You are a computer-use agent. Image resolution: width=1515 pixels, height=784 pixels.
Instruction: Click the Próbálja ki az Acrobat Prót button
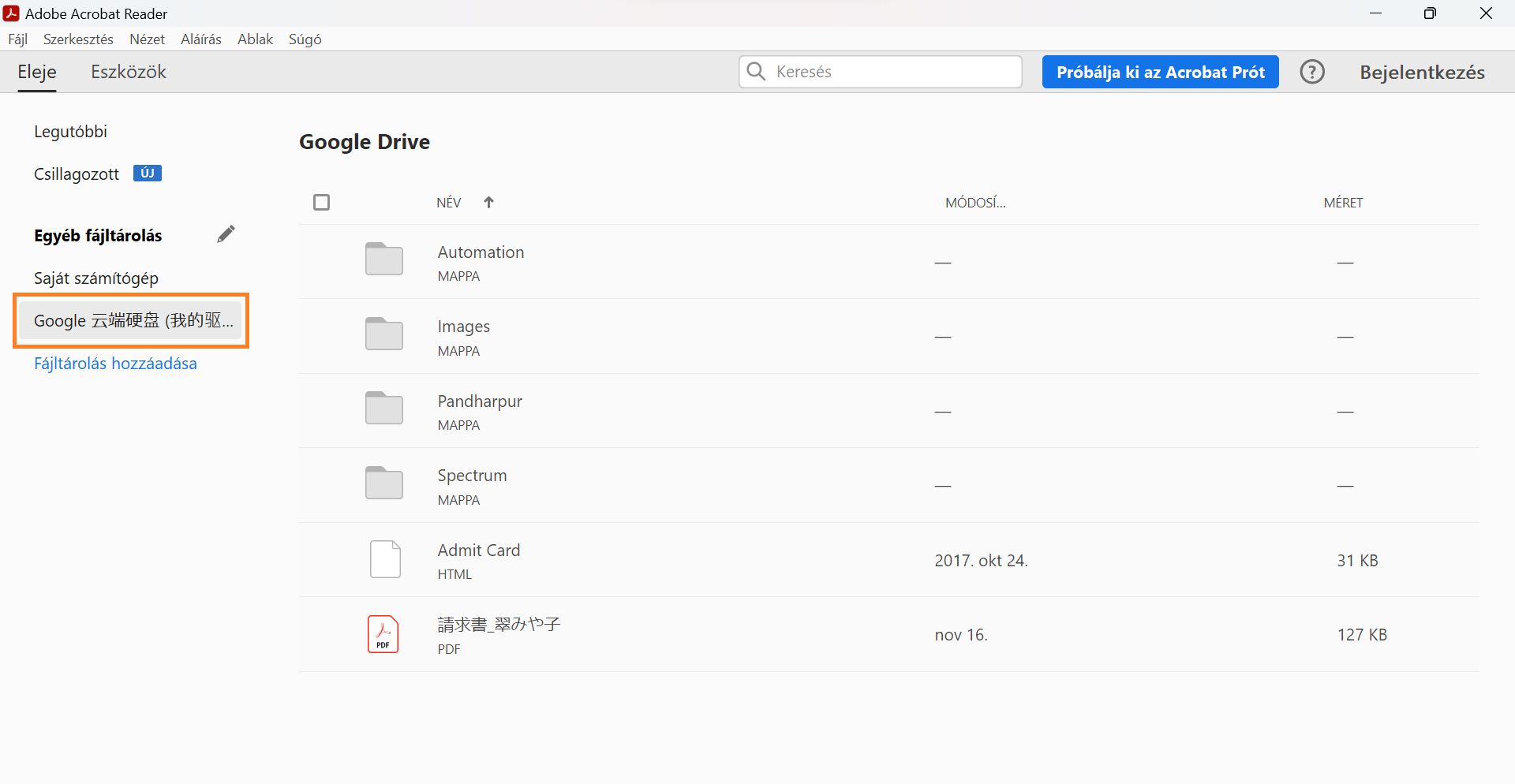click(1160, 72)
